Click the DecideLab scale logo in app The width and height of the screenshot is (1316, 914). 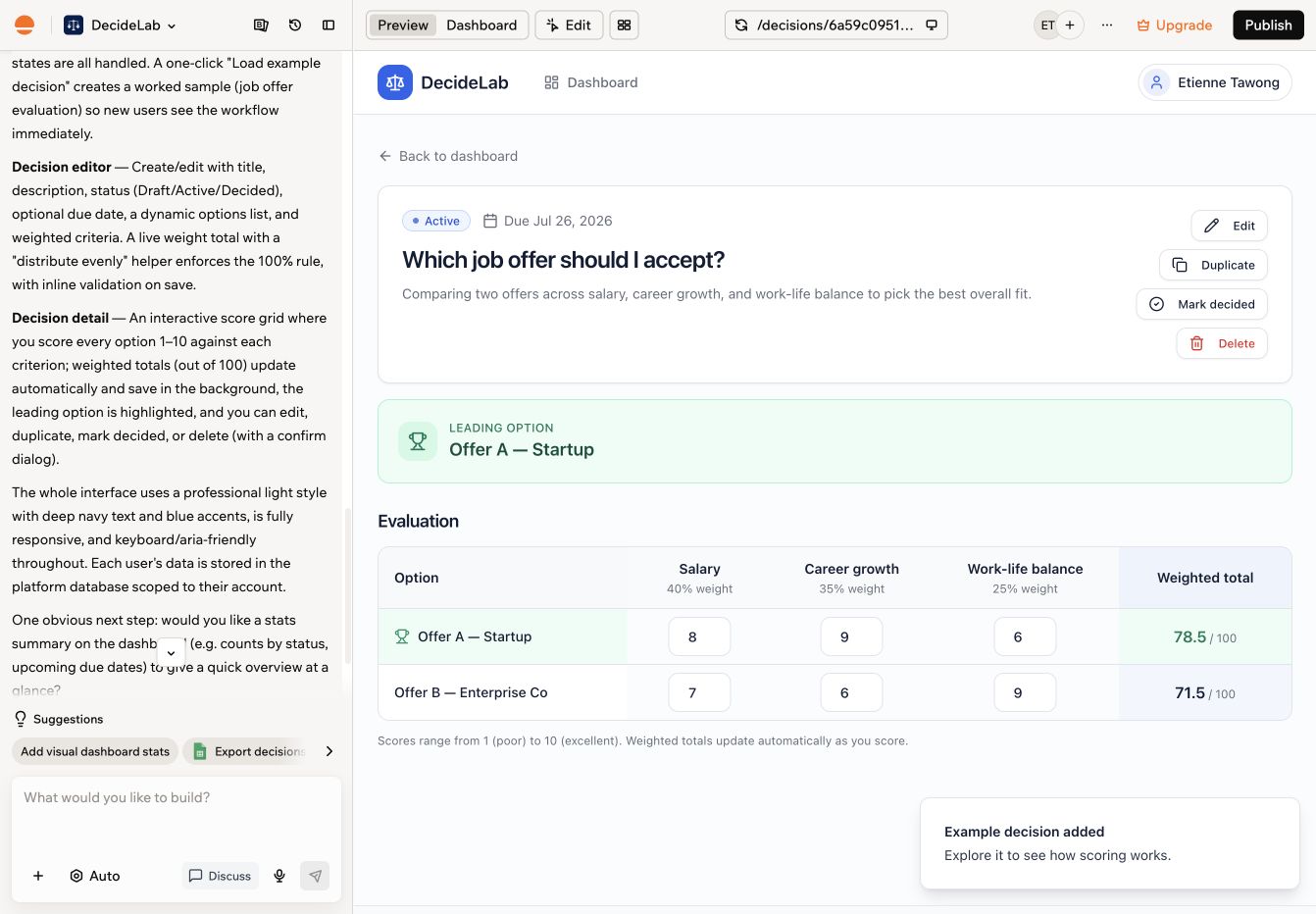tap(395, 82)
